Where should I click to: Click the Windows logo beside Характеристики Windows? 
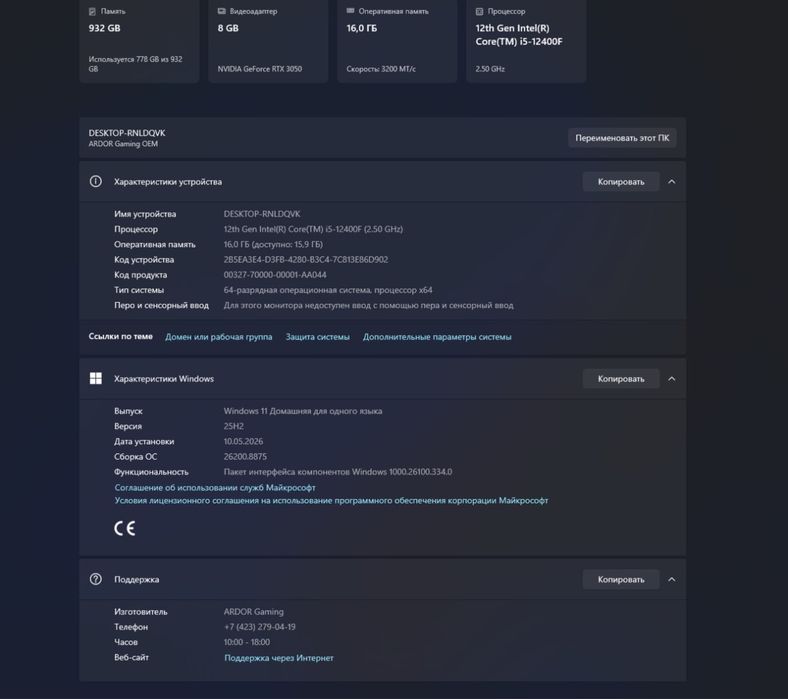[x=95, y=378]
